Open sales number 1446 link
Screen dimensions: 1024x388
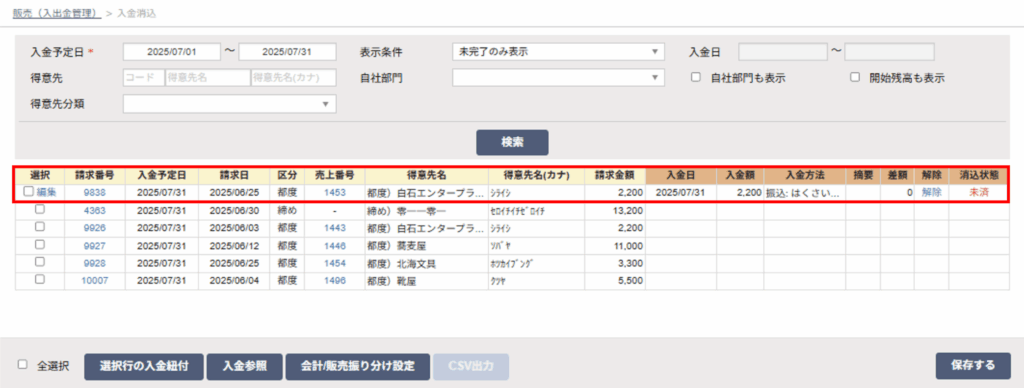pos(334,246)
